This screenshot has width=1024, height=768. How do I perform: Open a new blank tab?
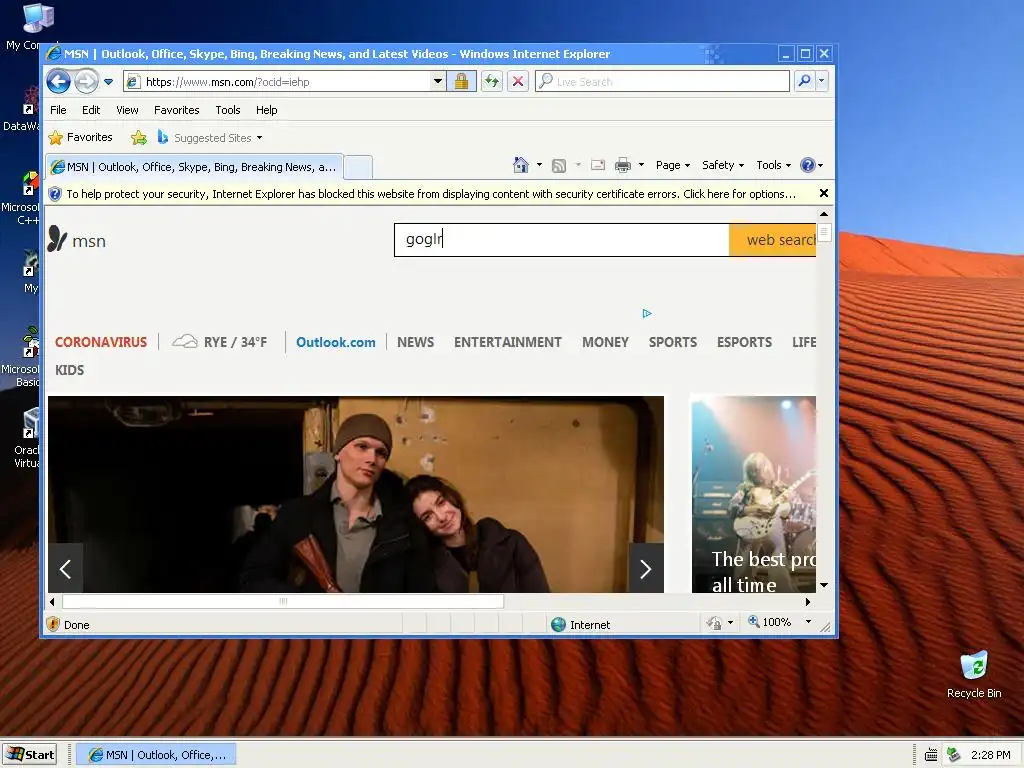coord(358,167)
